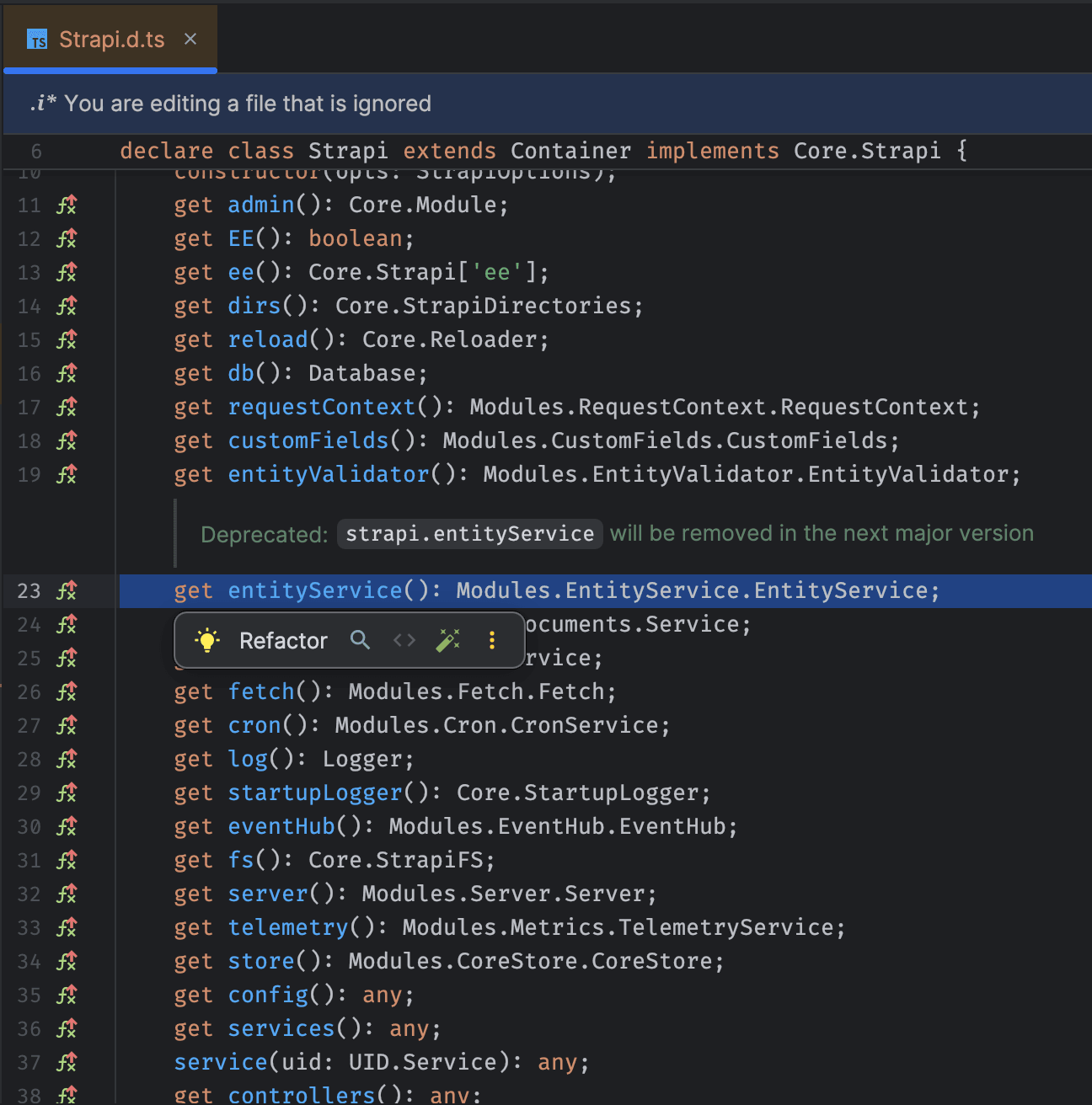This screenshot has height=1105, width=1092.
Task: Click line number 23 in gutter
Action: [x=29, y=590]
